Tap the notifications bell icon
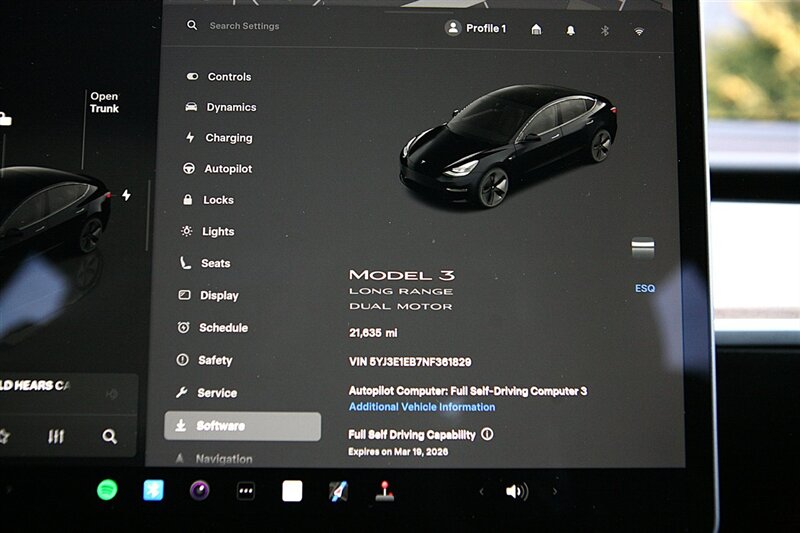This screenshot has height=533, width=800. point(571,30)
